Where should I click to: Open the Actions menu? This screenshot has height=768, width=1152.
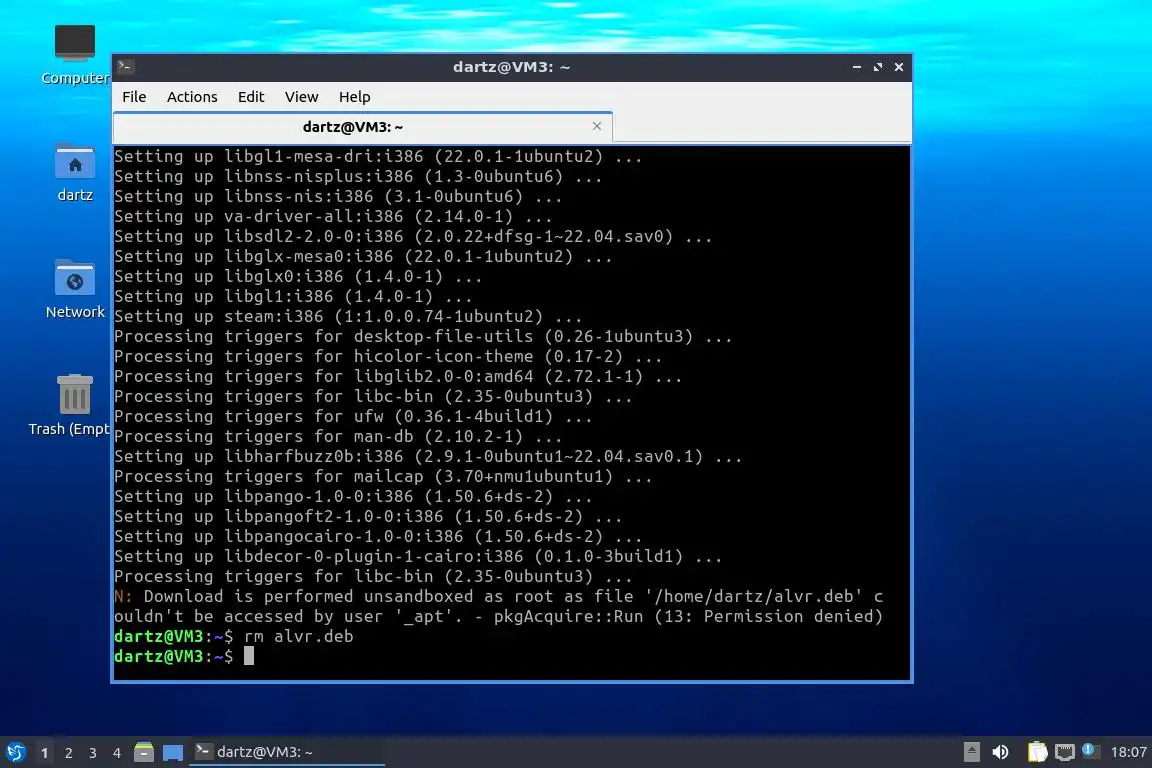[x=192, y=97]
